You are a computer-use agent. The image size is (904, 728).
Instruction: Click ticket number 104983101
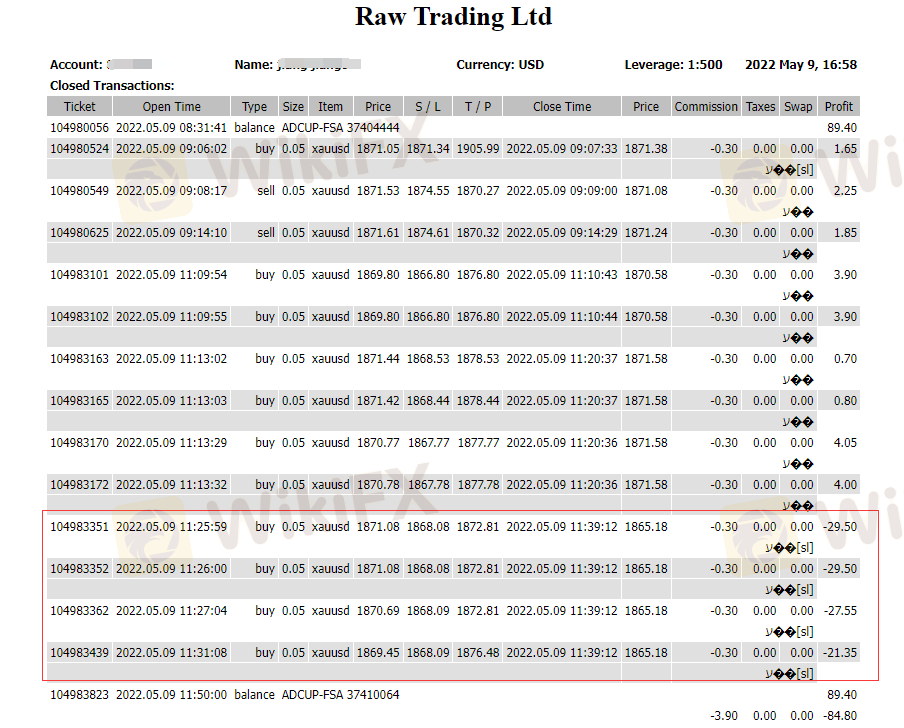(80, 275)
